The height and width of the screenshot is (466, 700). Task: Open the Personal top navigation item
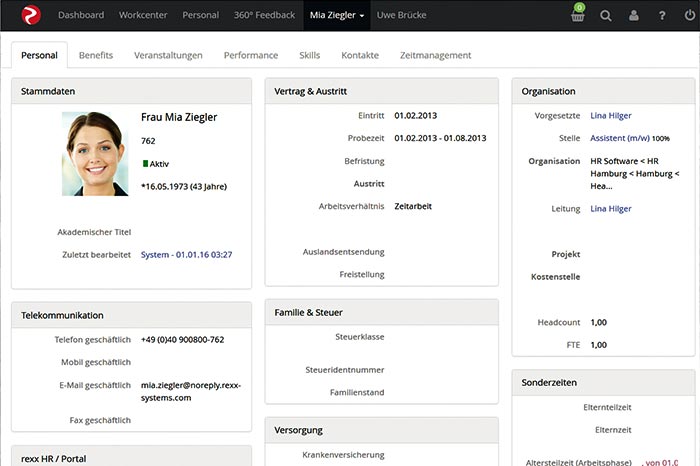coord(200,15)
